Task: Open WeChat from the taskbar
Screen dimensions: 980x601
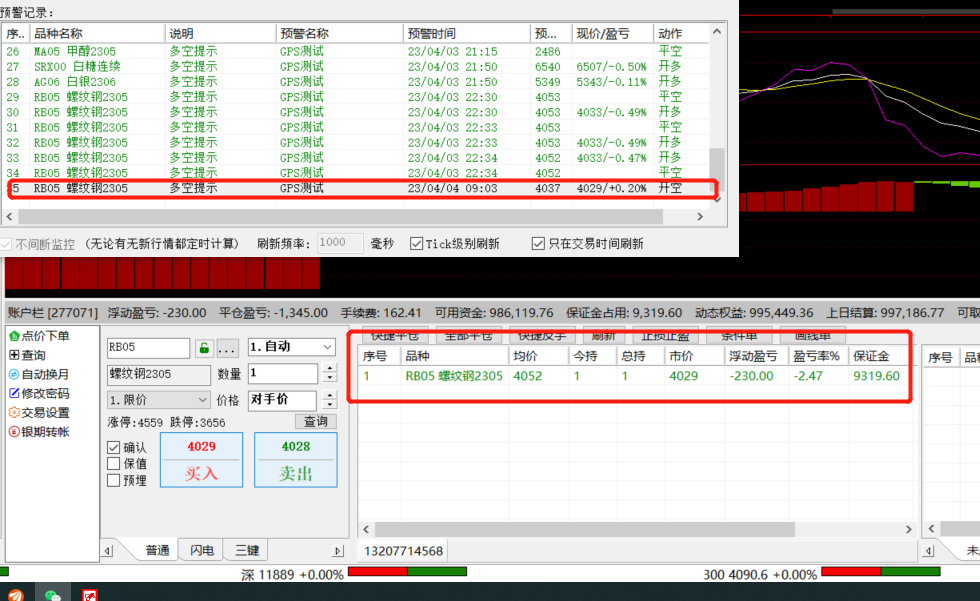Action: (x=52, y=593)
